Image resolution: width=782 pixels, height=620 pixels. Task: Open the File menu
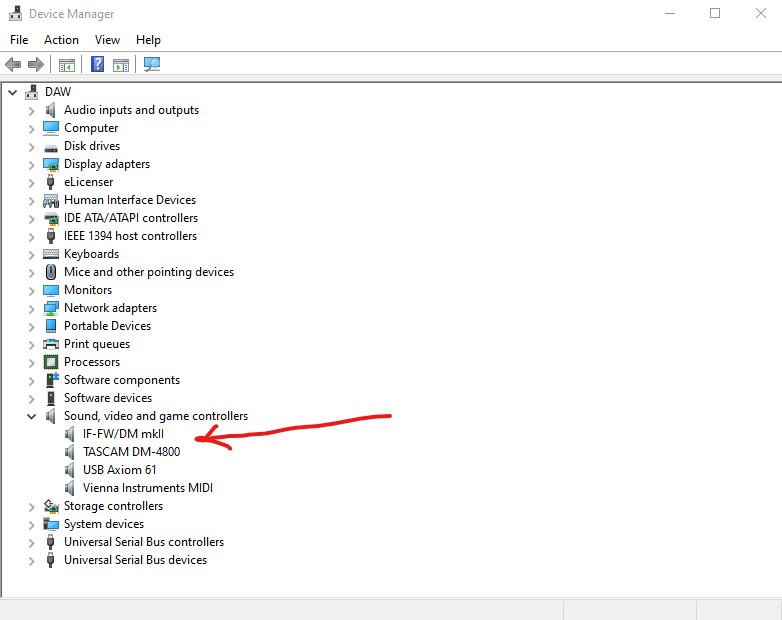point(19,40)
